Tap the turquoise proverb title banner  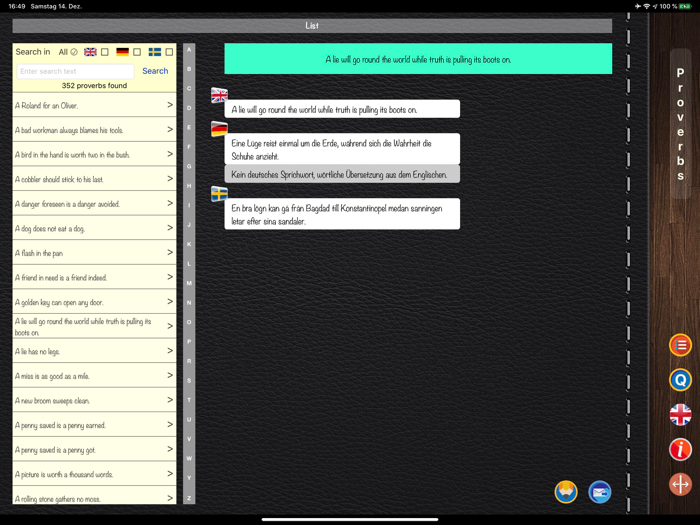pos(418,58)
